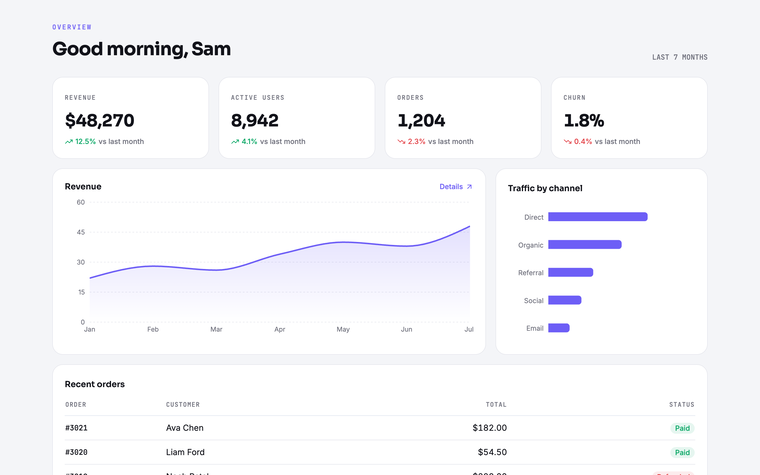Click order number #3020
The height and width of the screenshot is (475, 760).
click(76, 452)
